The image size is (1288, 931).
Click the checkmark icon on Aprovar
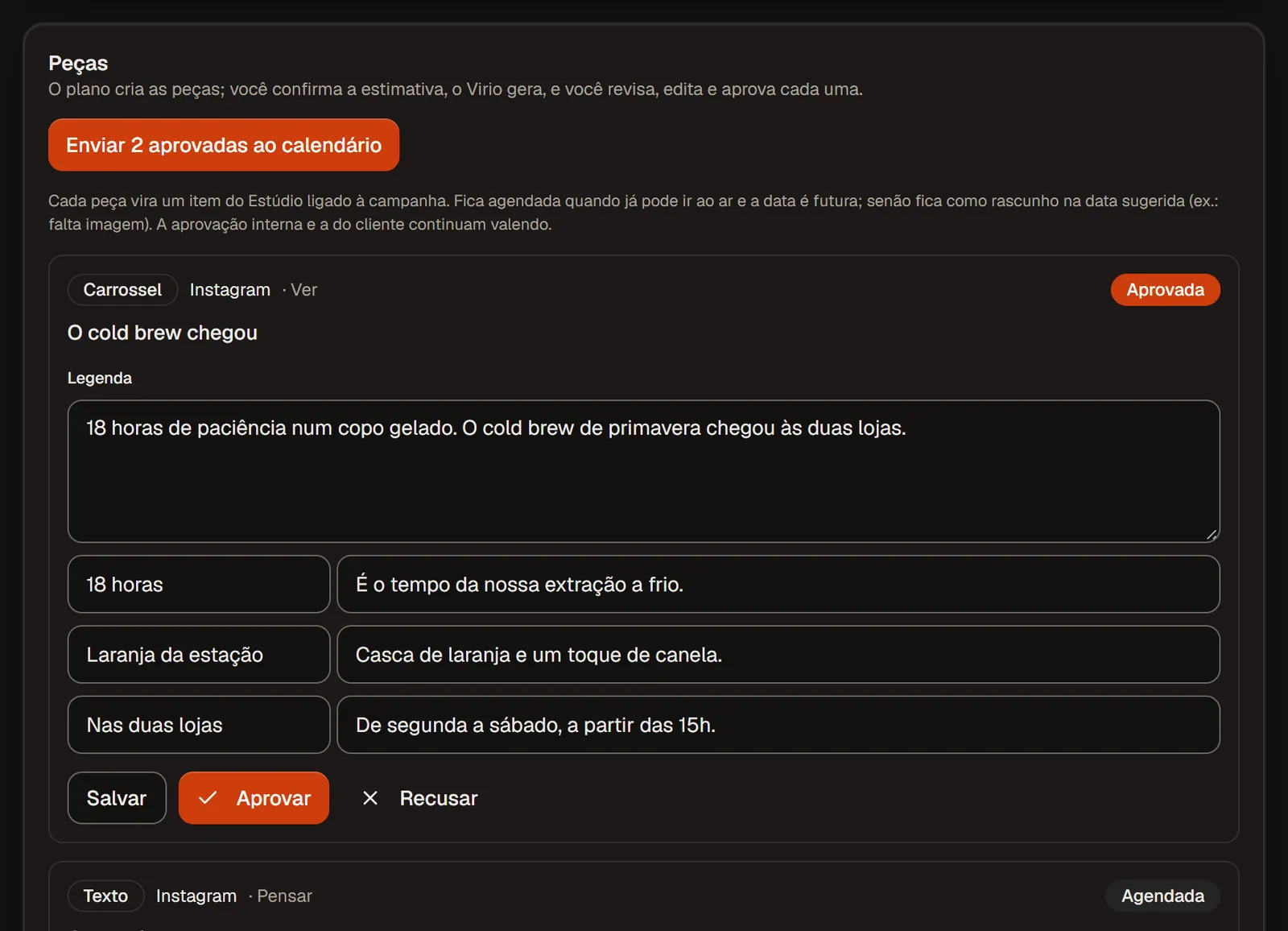point(208,798)
